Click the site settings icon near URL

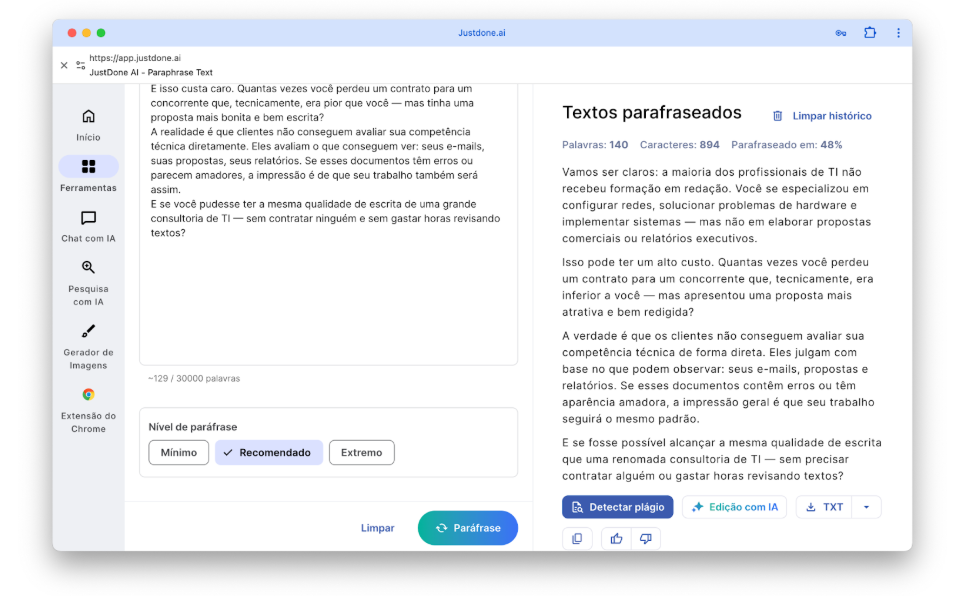[80, 65]
